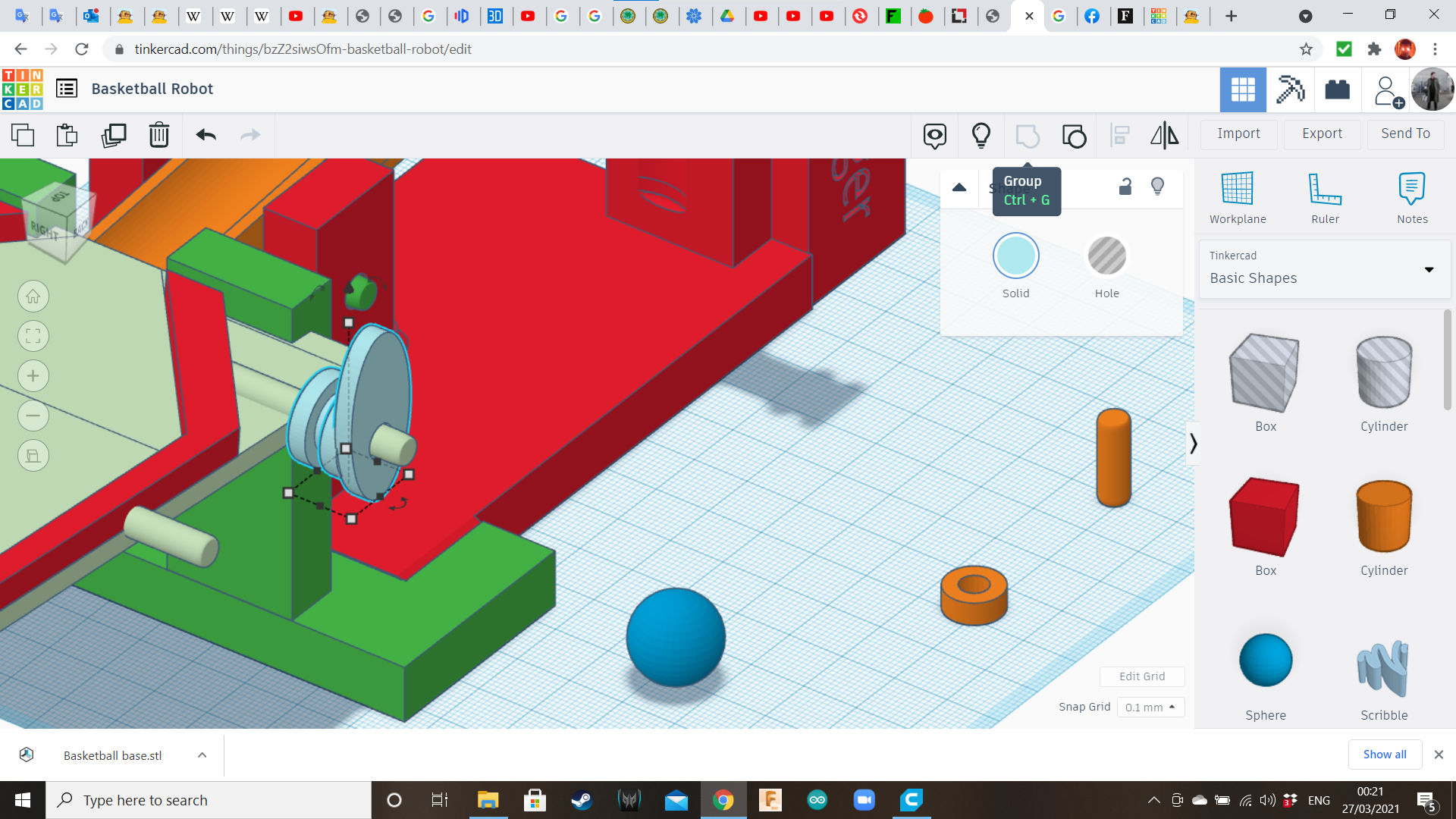Click the Mirror tool icon
This screenshot has width=1456, height=819.
(x=1164, y=135)
